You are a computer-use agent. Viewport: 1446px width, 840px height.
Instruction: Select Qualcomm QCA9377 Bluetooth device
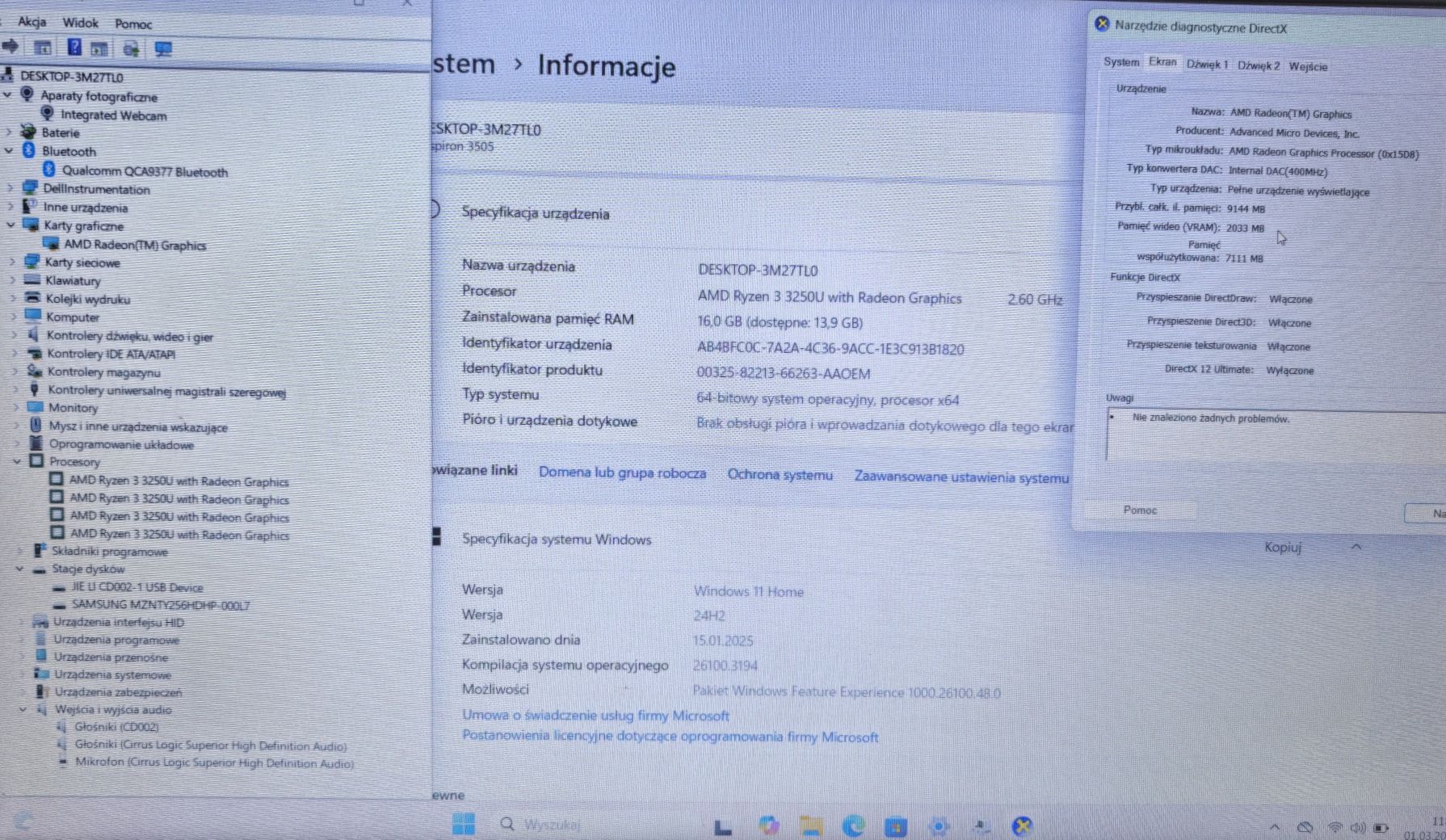[145, 171]
